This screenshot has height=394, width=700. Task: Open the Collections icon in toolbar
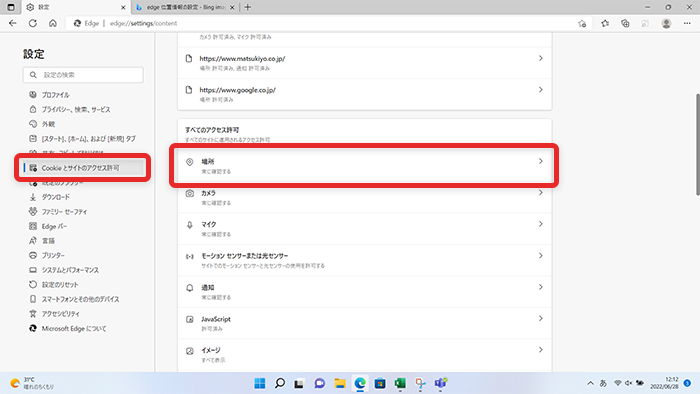click(x=625, y=24)
